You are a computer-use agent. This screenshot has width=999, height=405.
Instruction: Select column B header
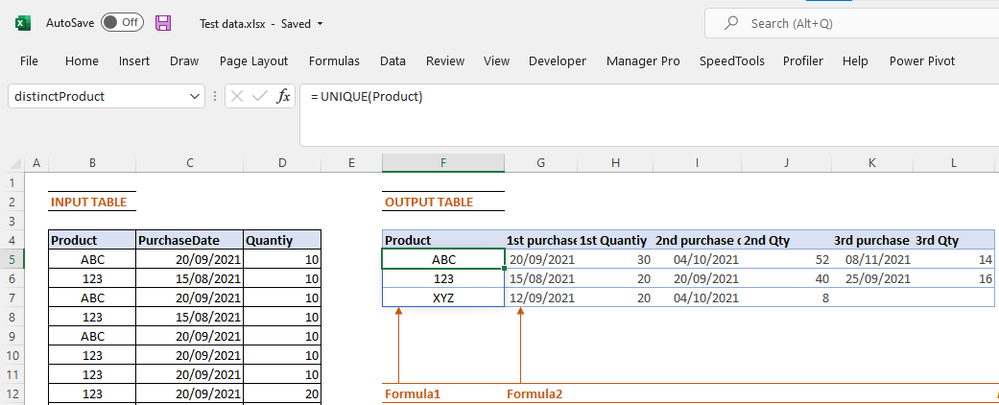pyautogui.click(x=92, y=164)
